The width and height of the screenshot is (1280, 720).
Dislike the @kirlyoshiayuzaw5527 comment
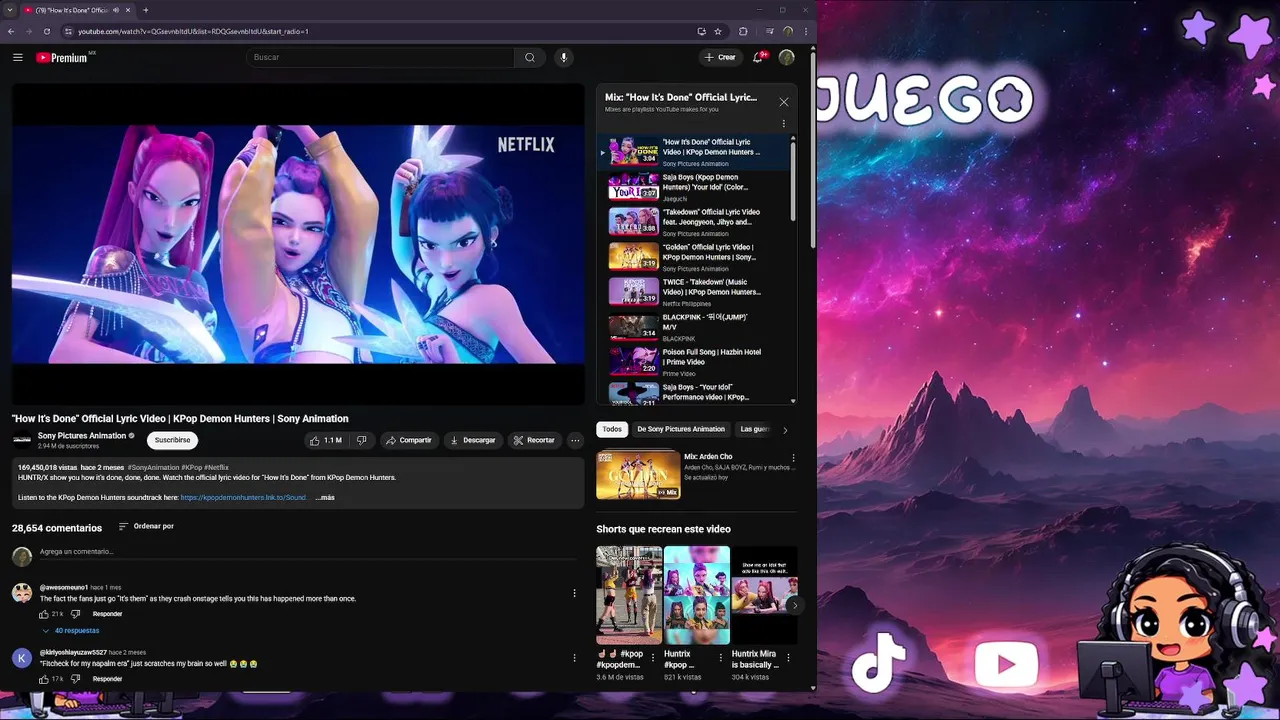75,679
